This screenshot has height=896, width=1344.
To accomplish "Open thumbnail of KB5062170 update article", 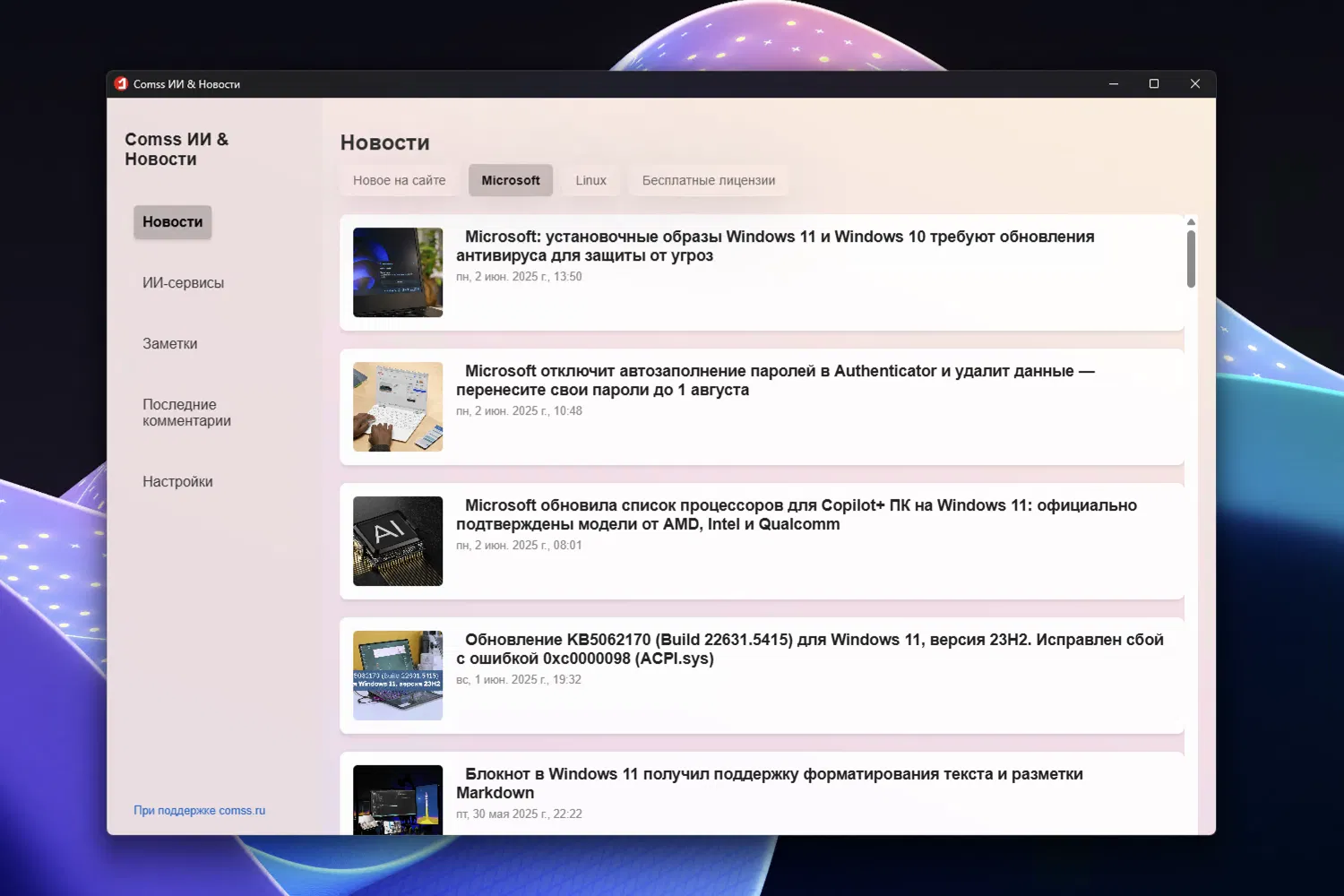I will tap(398, 676).
